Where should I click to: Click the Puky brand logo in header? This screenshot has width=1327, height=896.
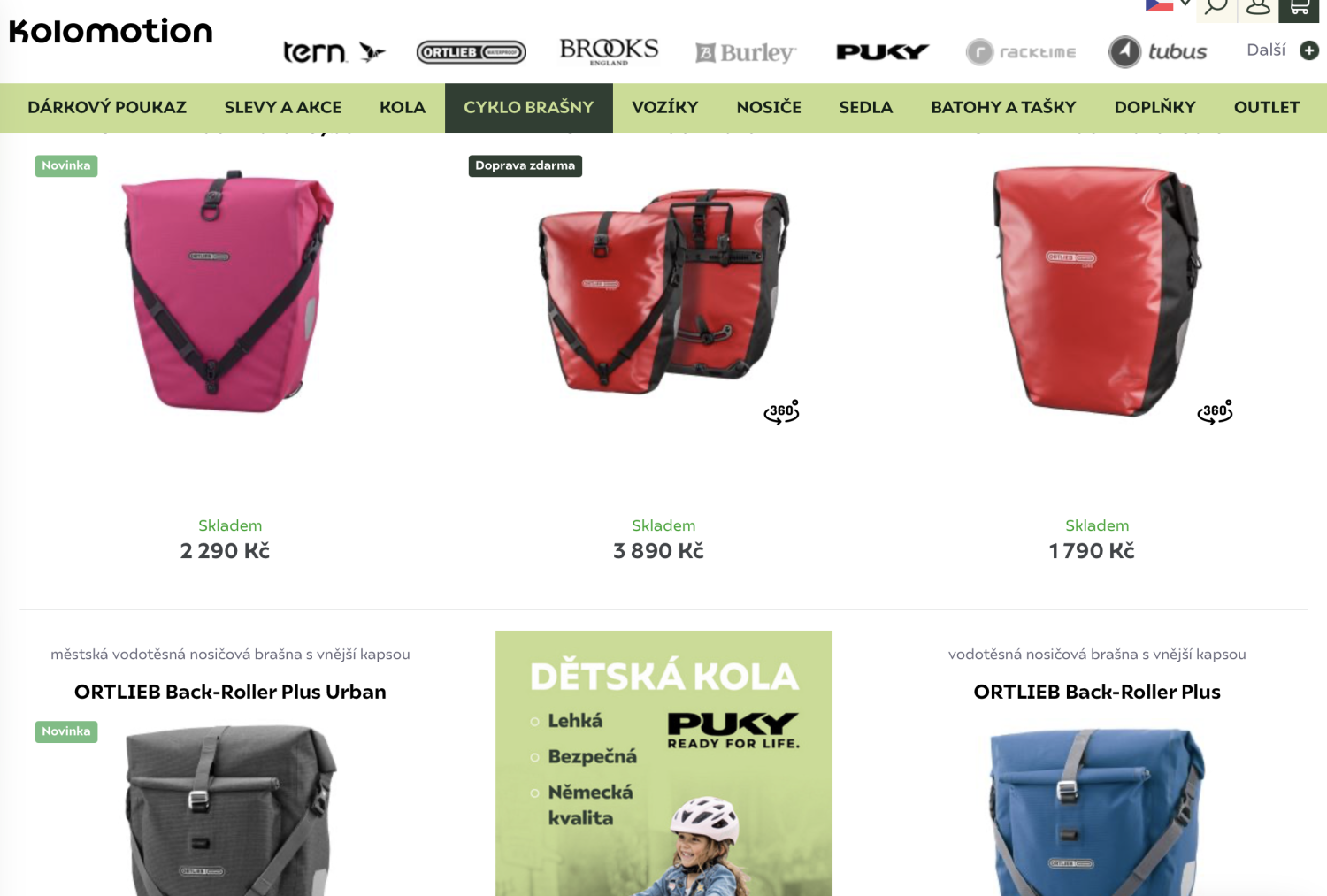tap(882, 52)
